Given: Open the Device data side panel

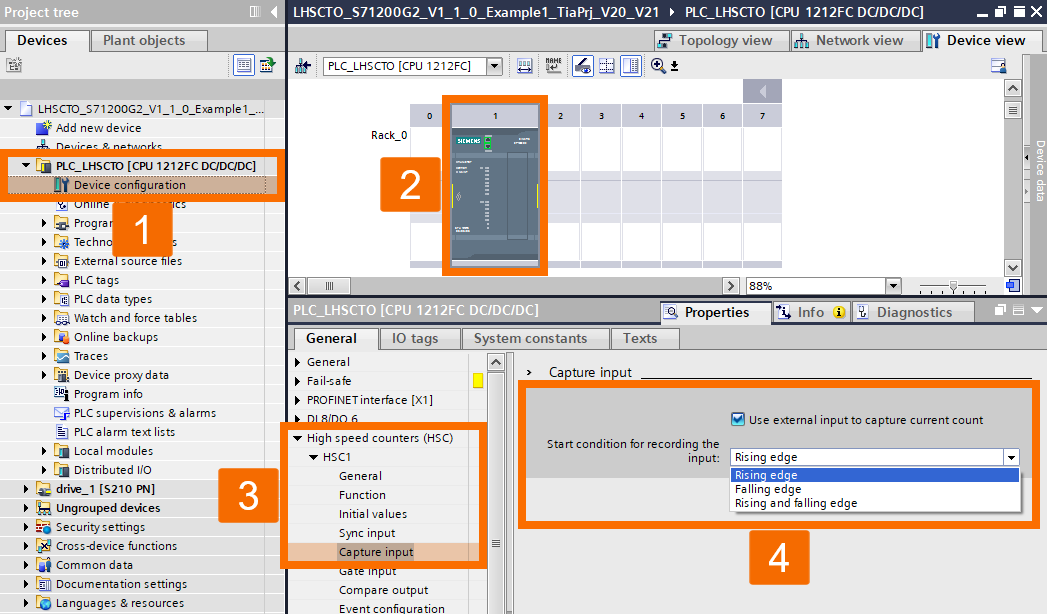Looking at the screenshot, I should (x=1039, y=170).
